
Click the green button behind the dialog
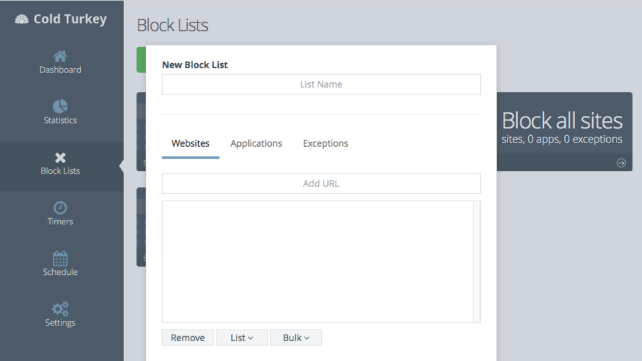tap(141, 60)
